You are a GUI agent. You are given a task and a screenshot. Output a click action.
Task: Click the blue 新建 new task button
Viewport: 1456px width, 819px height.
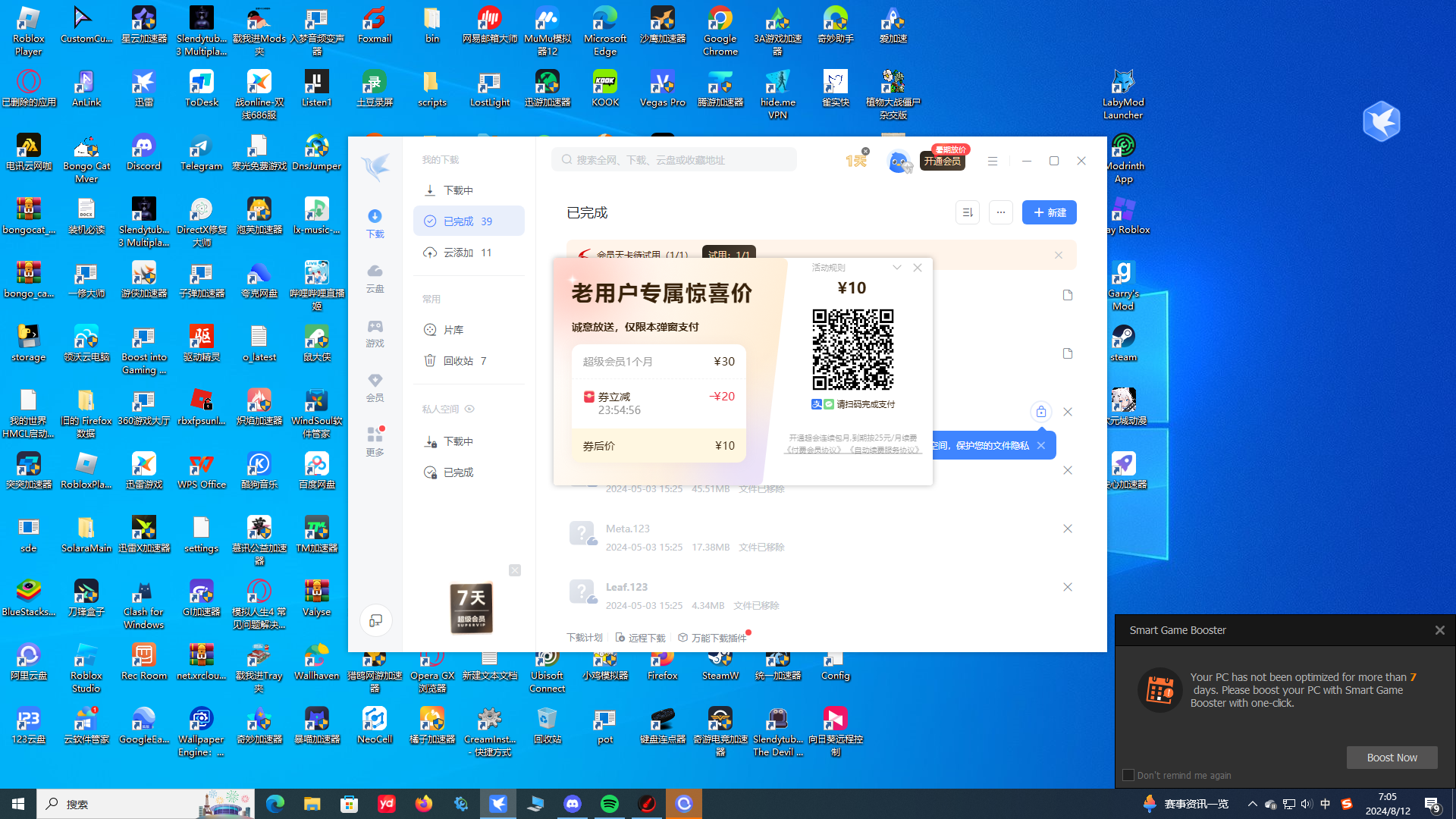[x=1049, y=212]
